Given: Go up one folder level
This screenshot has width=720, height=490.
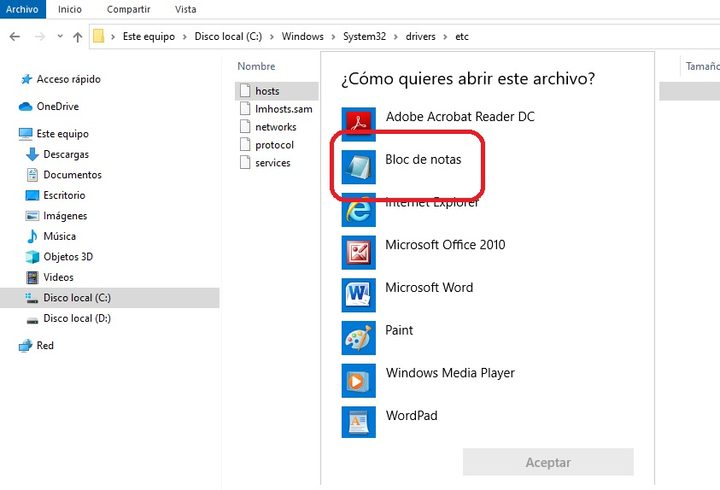Looking at the screenshot, I should point(78,37).
